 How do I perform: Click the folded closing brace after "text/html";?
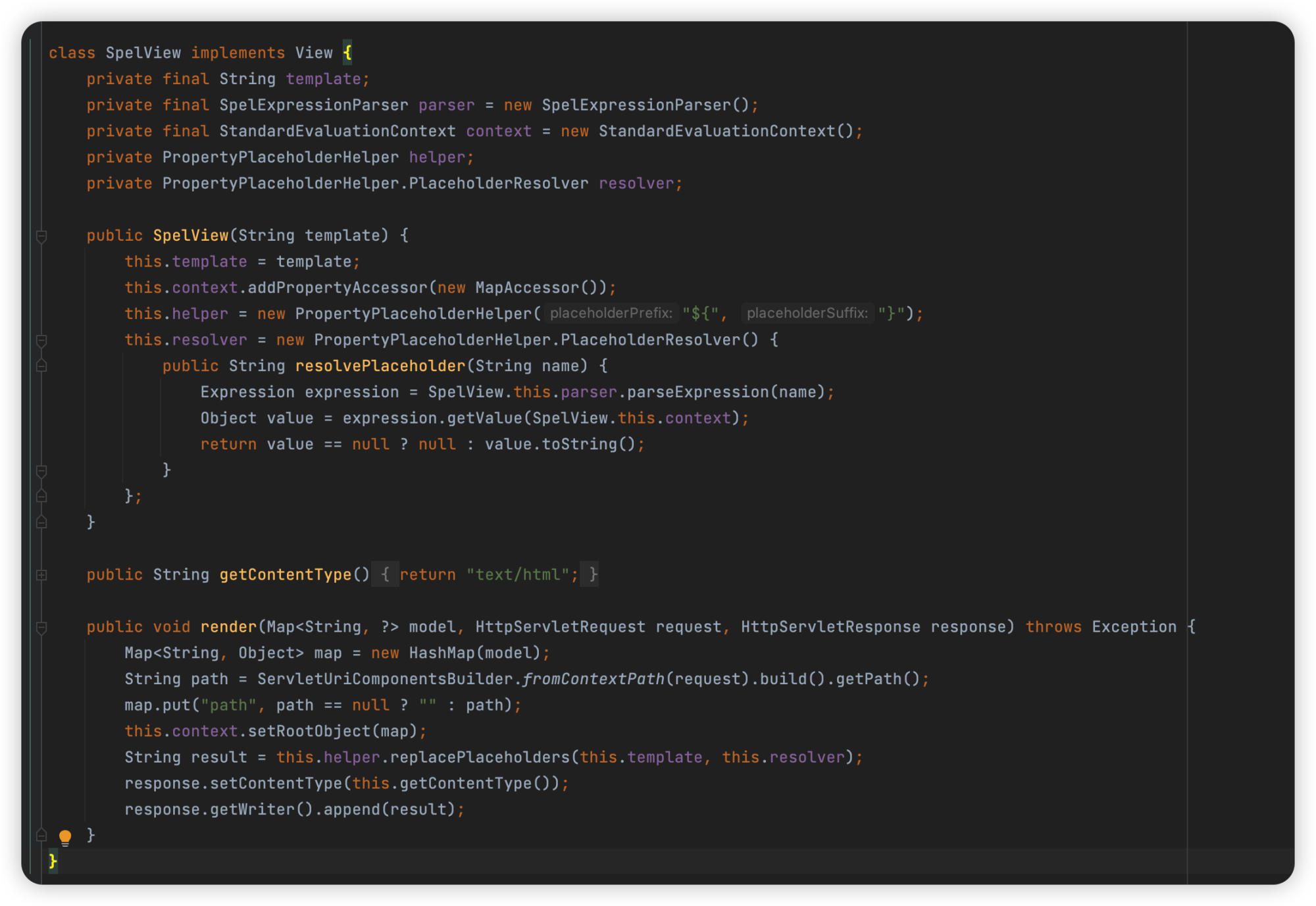tap(592, 575)
